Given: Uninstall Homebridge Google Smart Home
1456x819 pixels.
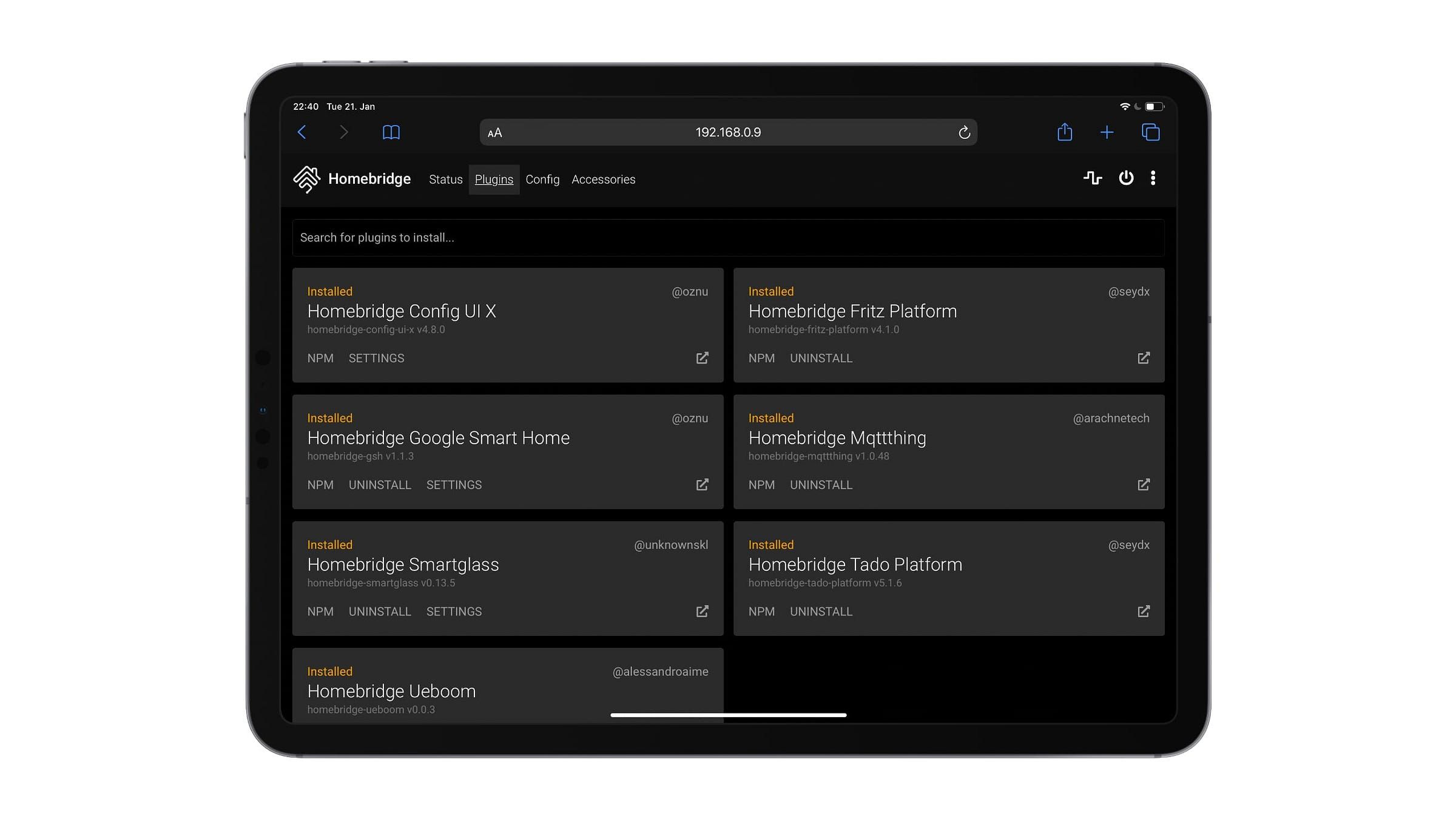Looking at the screenshot, I should click(x=380, y=485).
